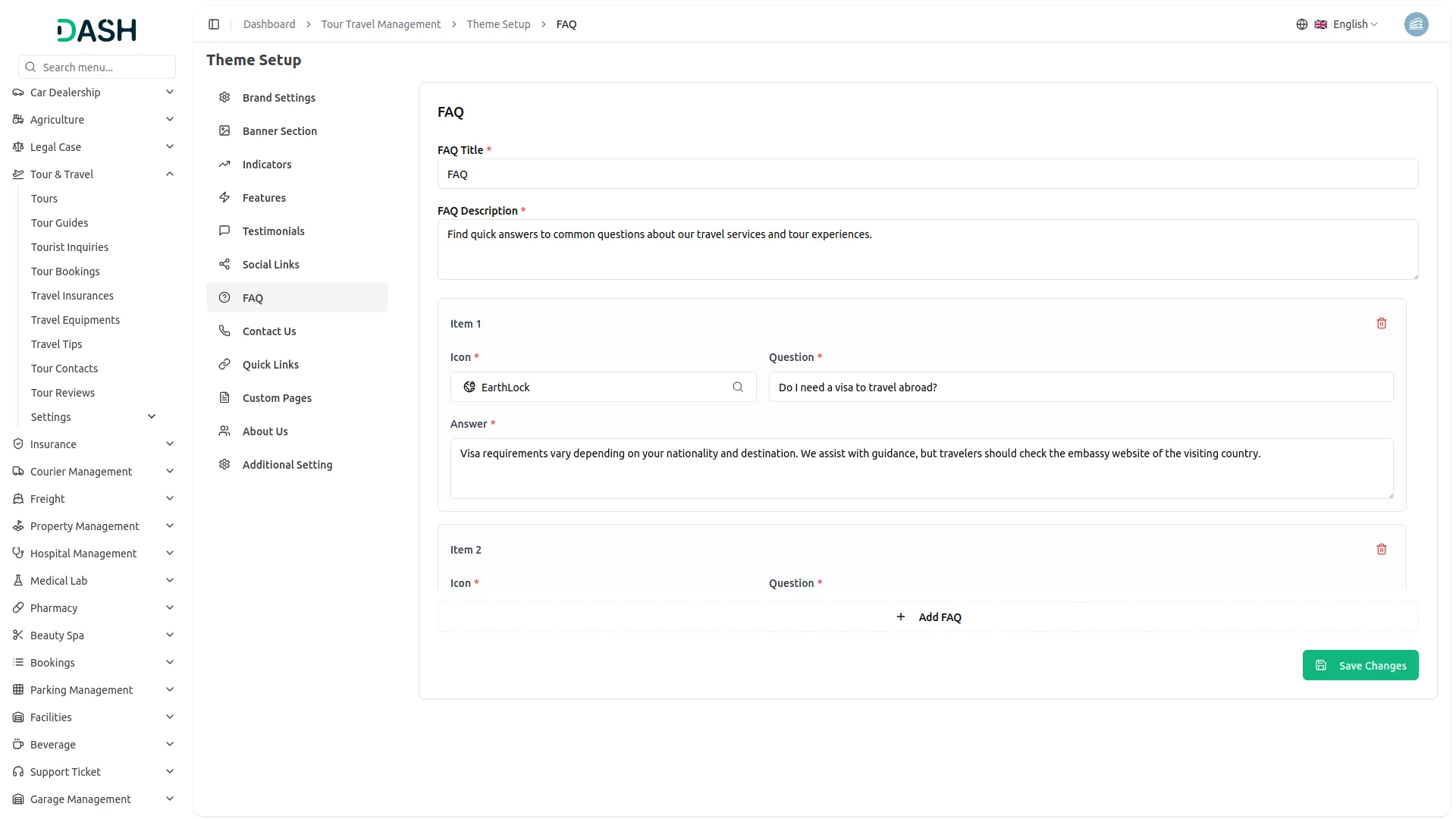The image size is (1456, 819).
Task: Click the Save Changes button
Action: click(1360, 666)
